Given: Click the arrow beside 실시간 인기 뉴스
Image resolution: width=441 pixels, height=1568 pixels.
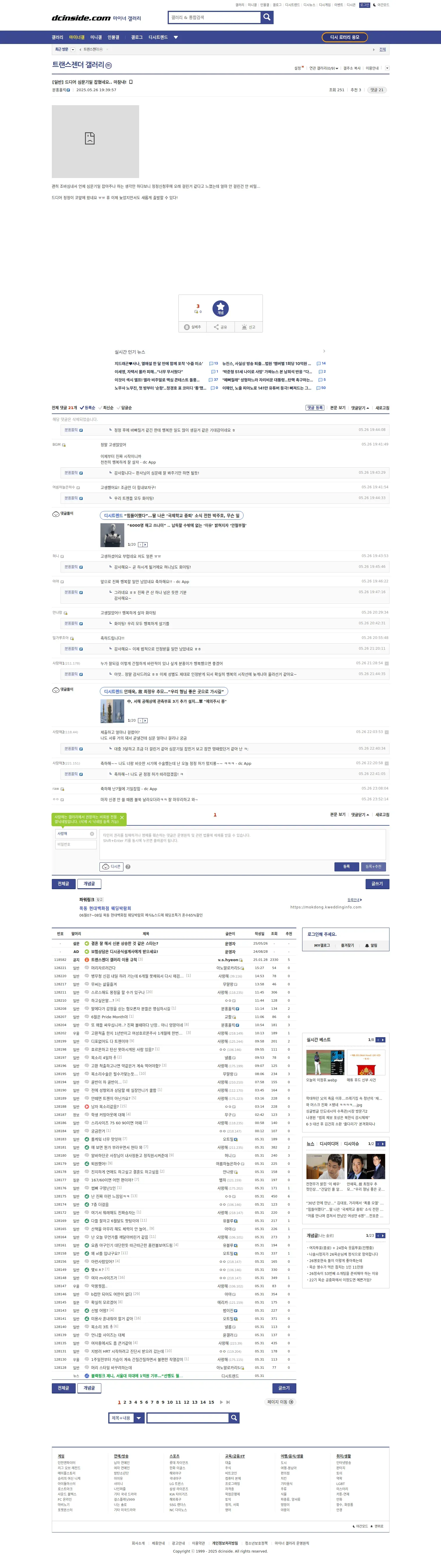Looking at the screenshot, I should (x=324, y=351).
